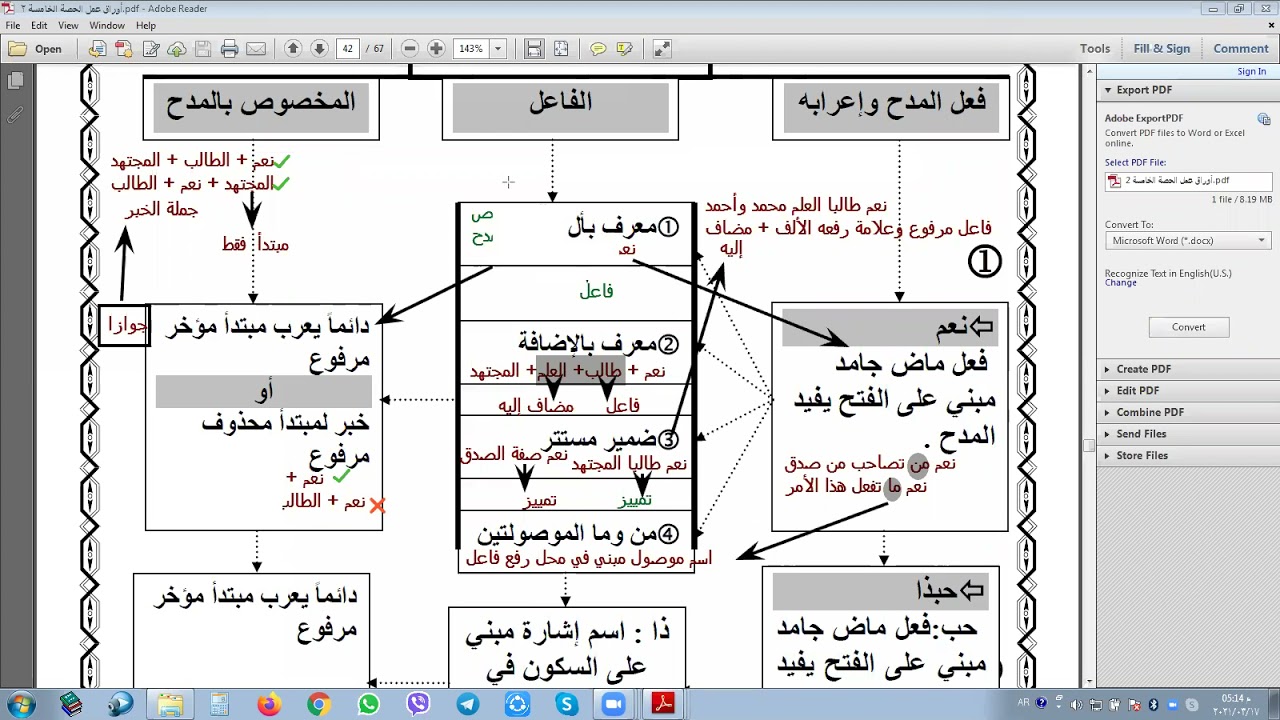
Task: Click the add file icon in Export panel
Action: tap(1264, 119)
